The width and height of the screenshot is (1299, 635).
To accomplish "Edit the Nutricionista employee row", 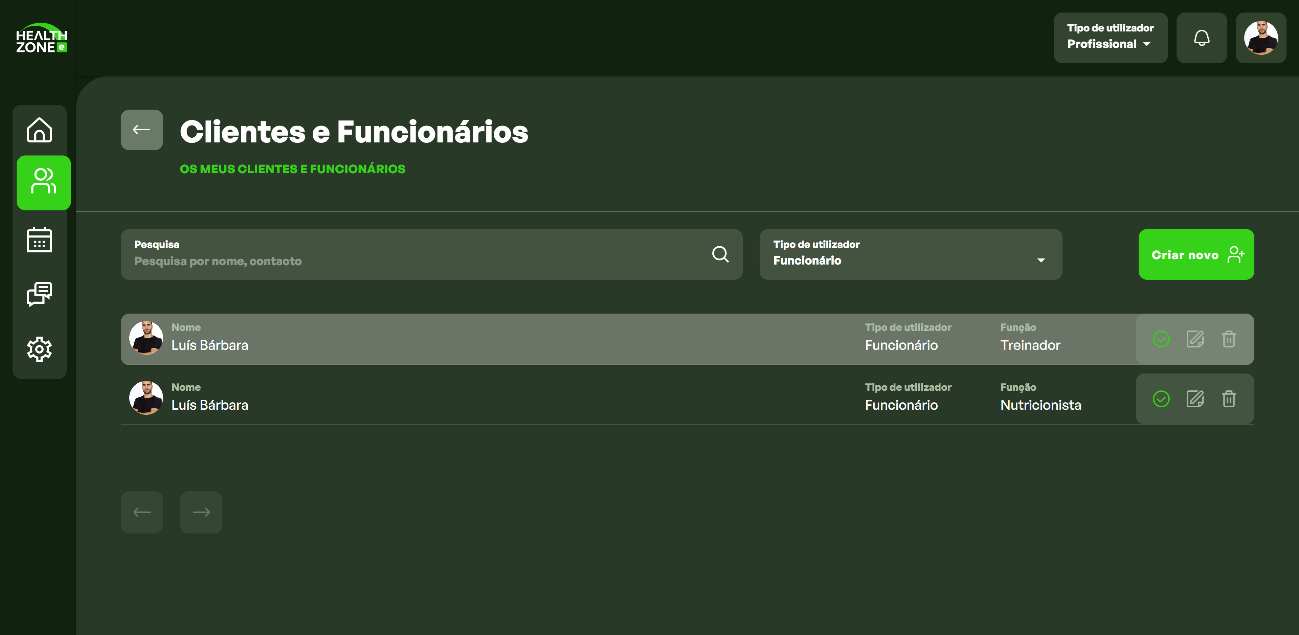I will click(x=1195, y=399).
